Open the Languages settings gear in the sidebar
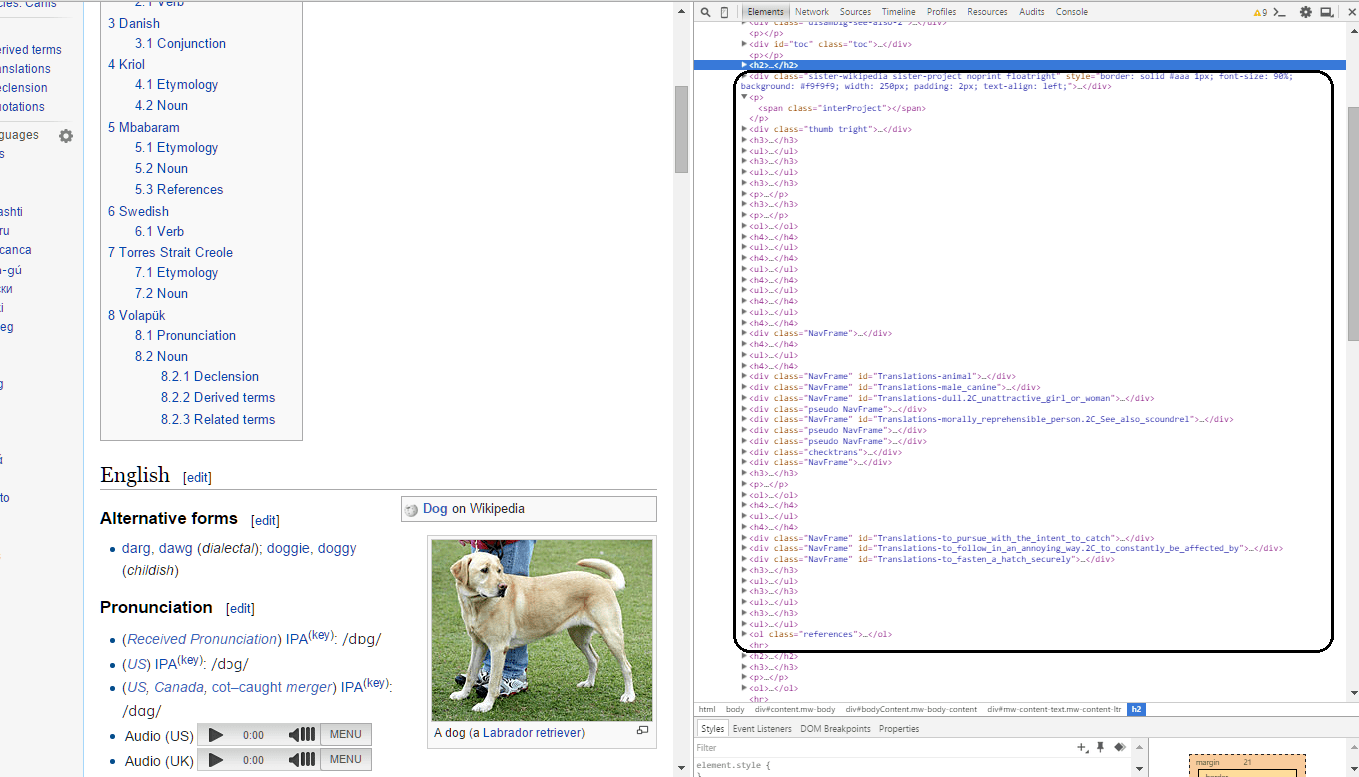The width and height of the screenshot is (1359, 777). pyautogui.click(x=65, y=135)
